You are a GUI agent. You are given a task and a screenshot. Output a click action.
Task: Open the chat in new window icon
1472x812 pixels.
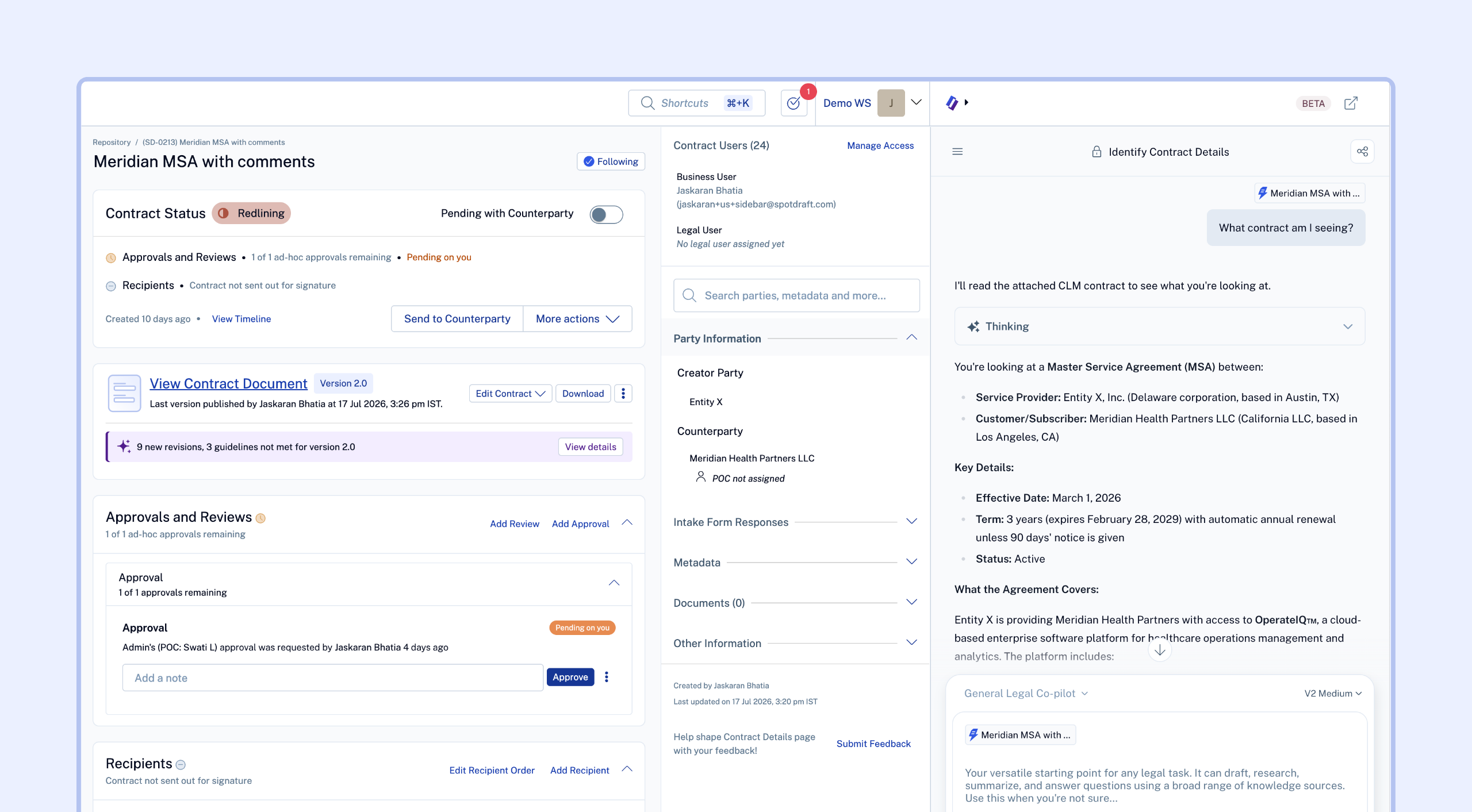tap(1351, 103)
